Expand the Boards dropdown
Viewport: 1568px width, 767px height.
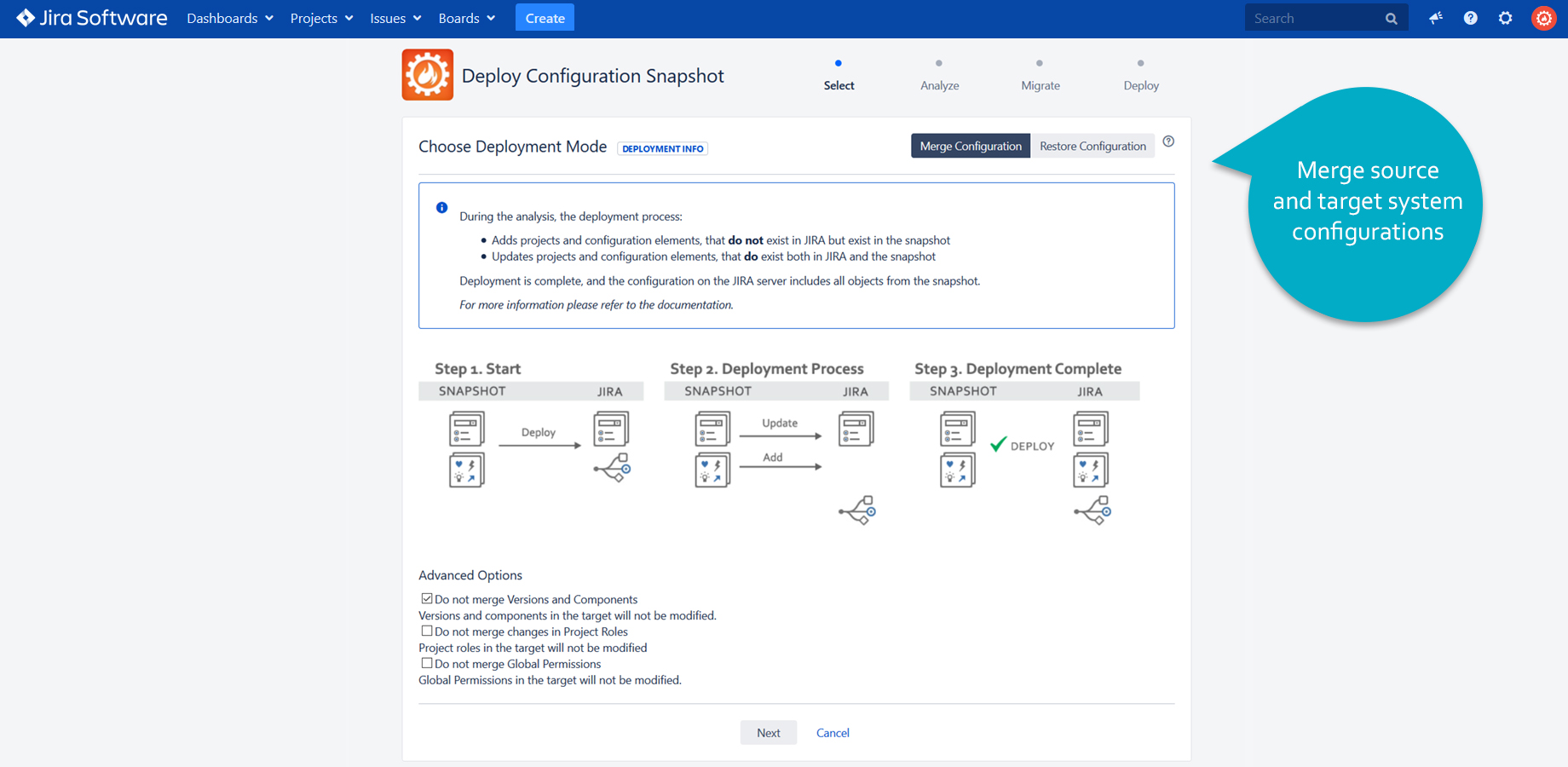click(466, 18)
